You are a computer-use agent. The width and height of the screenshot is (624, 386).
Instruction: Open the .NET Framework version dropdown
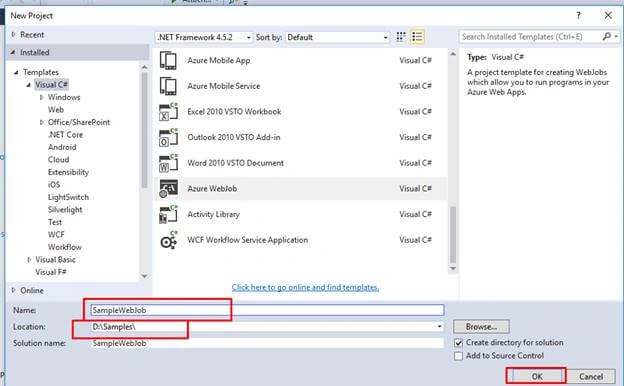pos(204,37)
